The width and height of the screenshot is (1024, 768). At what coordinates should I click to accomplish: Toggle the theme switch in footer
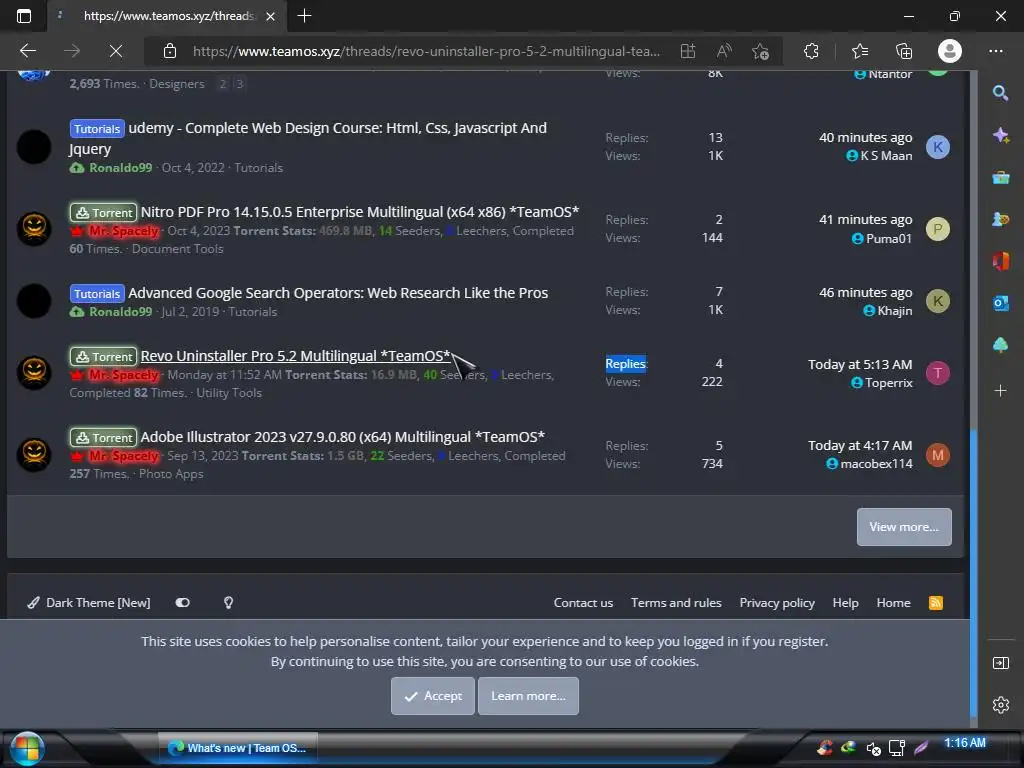click(x=183, y=603)
